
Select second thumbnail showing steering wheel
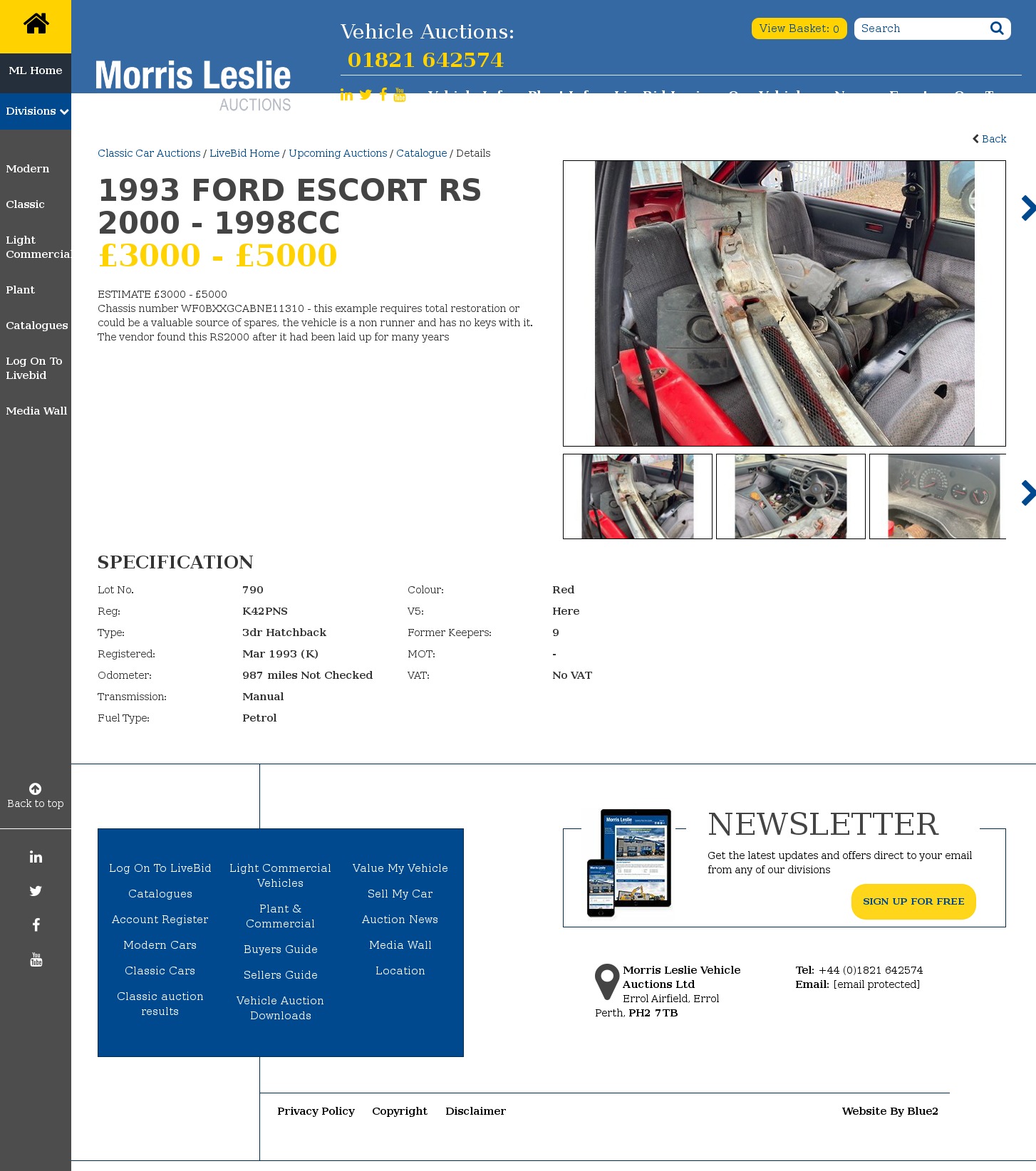coord(791,496)
